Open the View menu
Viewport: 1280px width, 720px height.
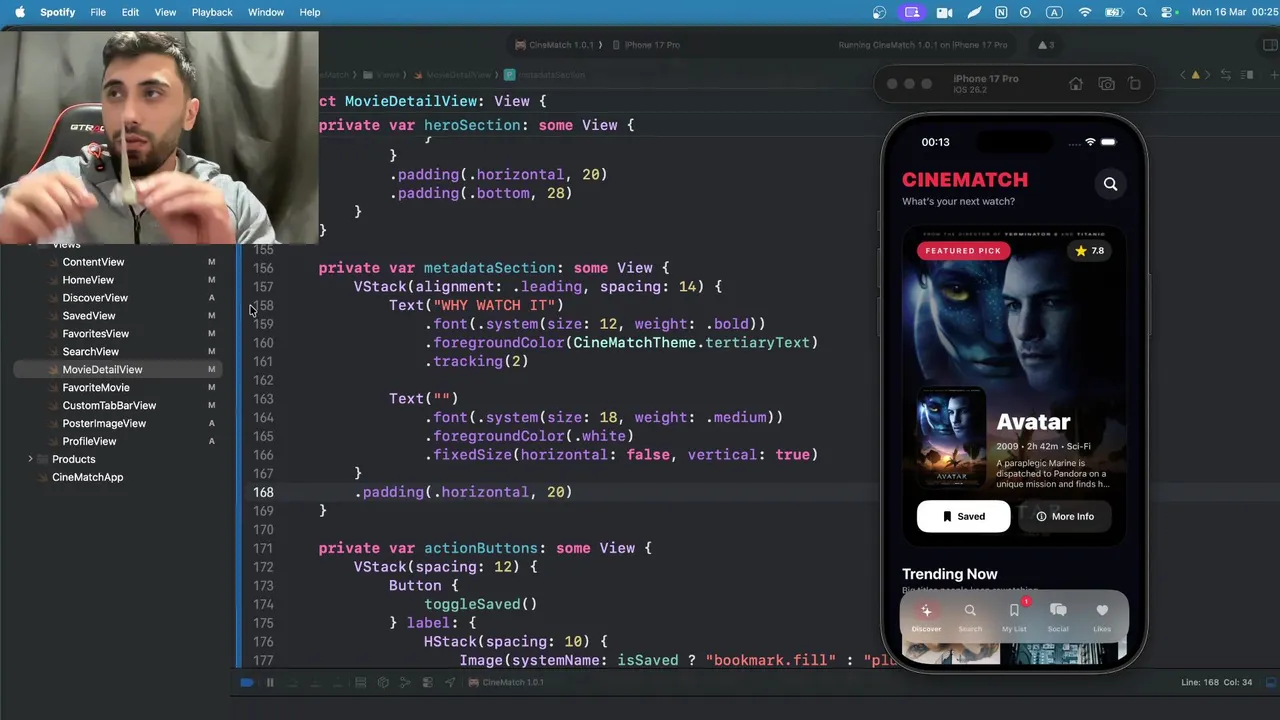(165, 12)
